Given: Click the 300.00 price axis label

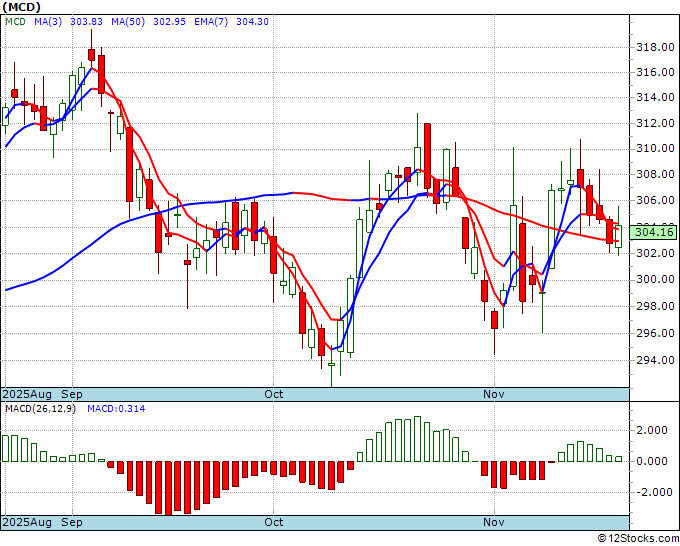Looking at the screenshot, I should point(655,279).
